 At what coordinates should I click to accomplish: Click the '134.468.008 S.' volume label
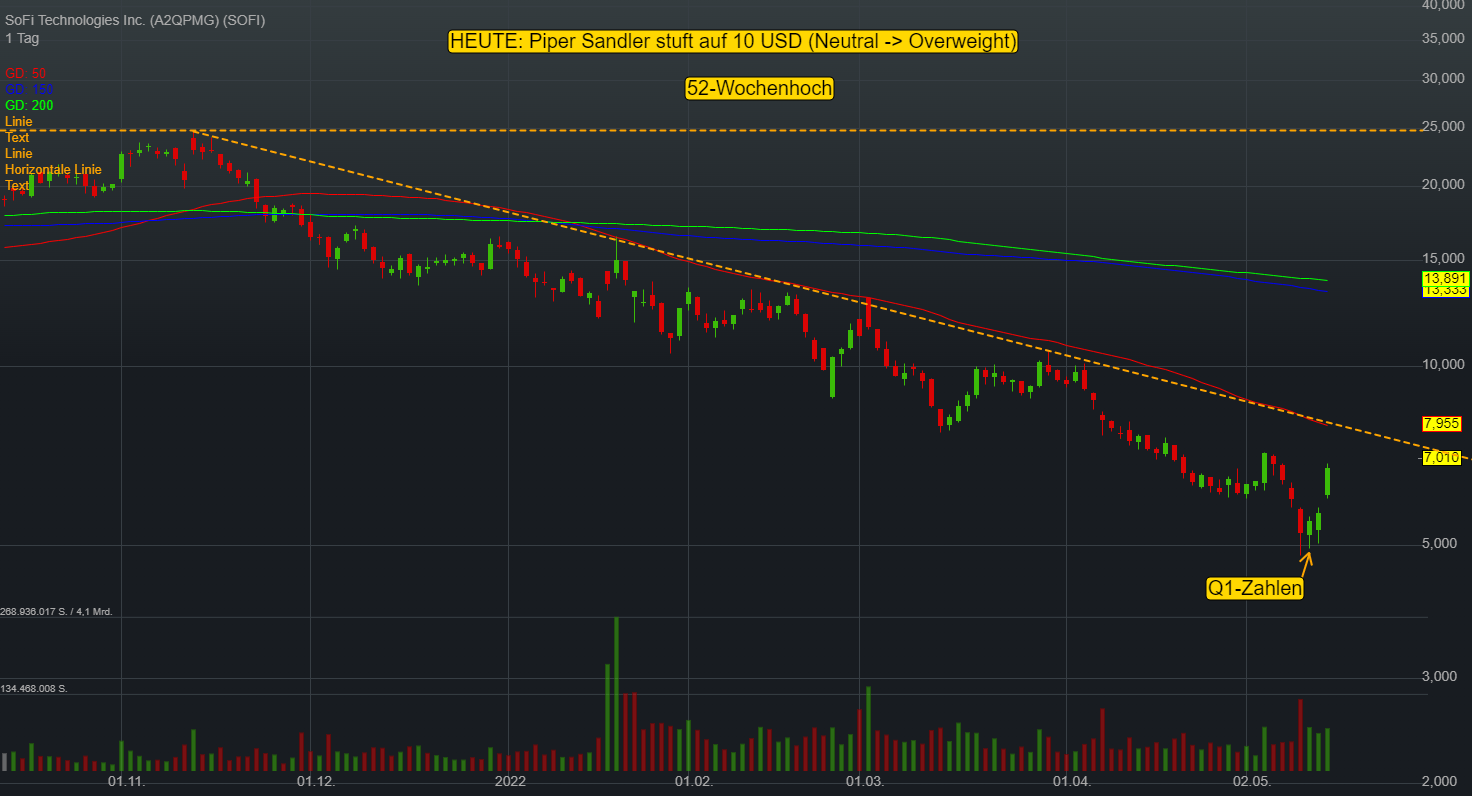[34, 689]
